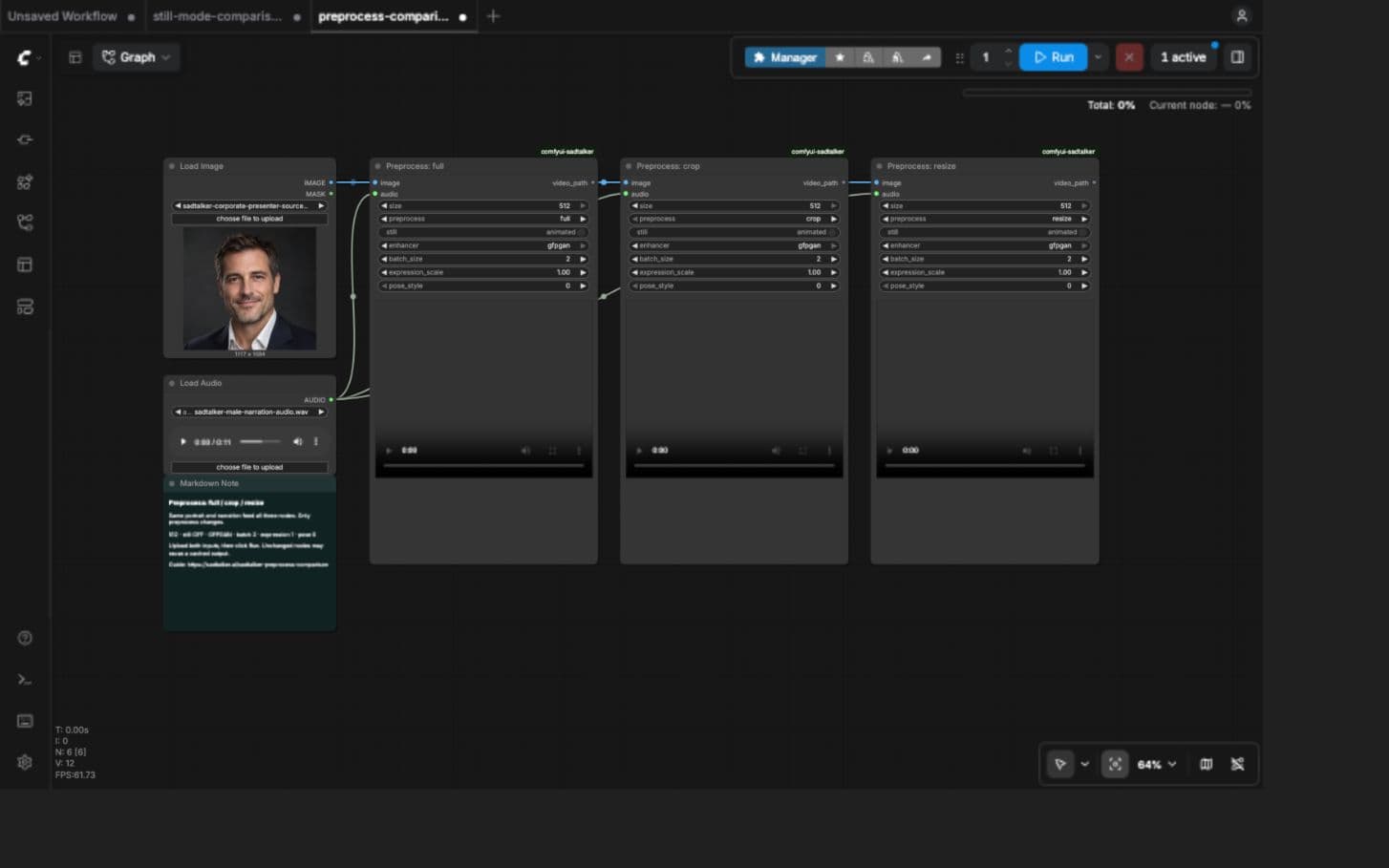The image size is (1389, 868).
Task: Toggle the minimap icon
Action: click(1206, 764)
